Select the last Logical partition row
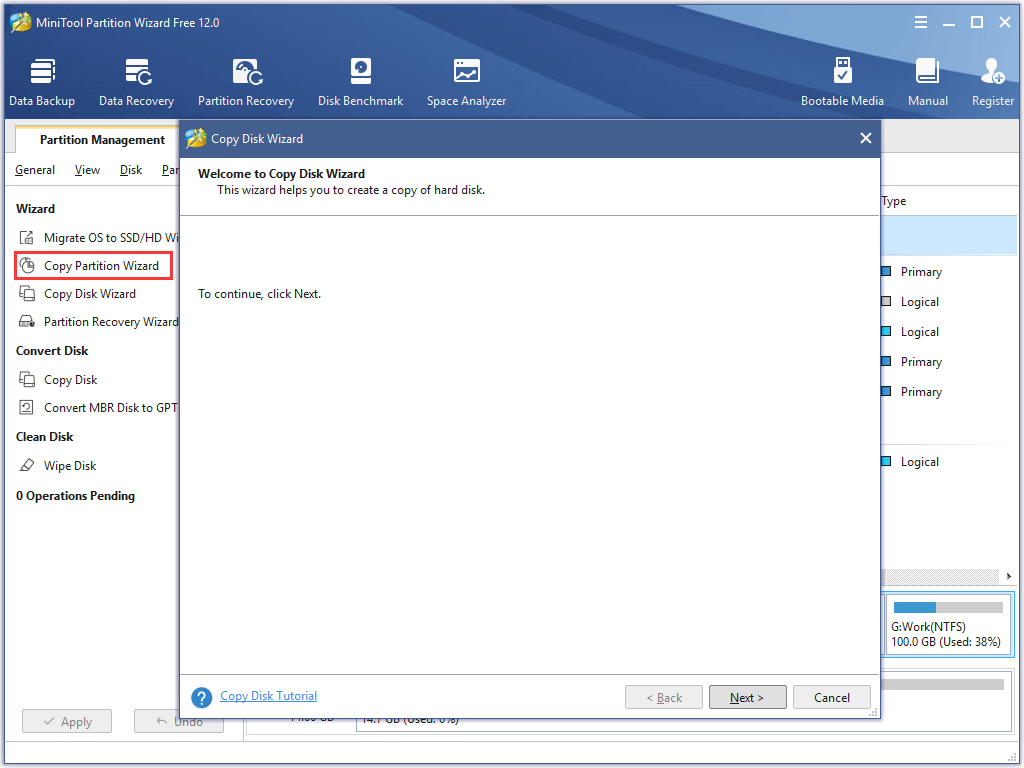 (x=949, y=462)
